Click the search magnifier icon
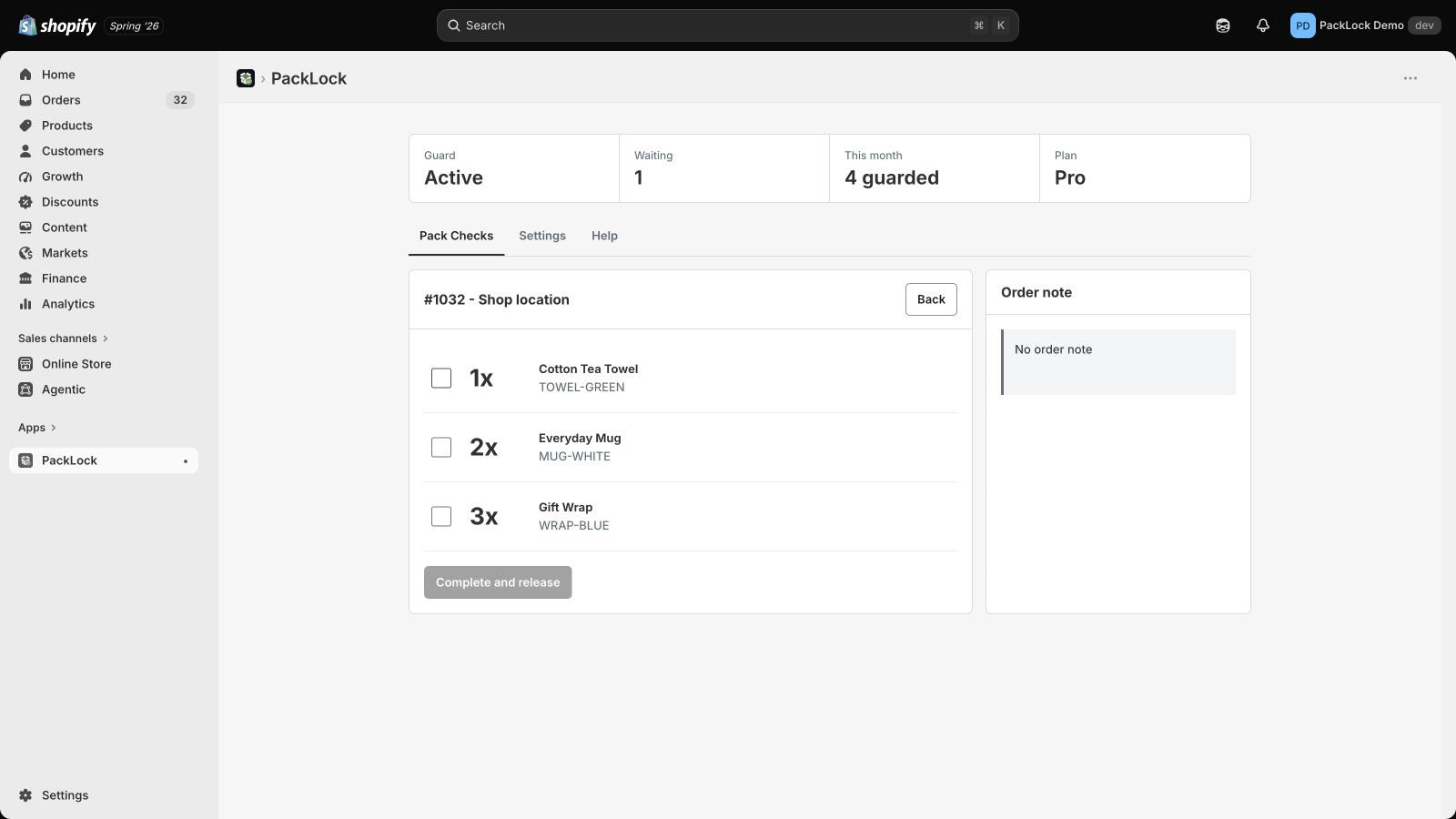The height and width of the screenshot is (819, 1456). (x=453, y=25)
